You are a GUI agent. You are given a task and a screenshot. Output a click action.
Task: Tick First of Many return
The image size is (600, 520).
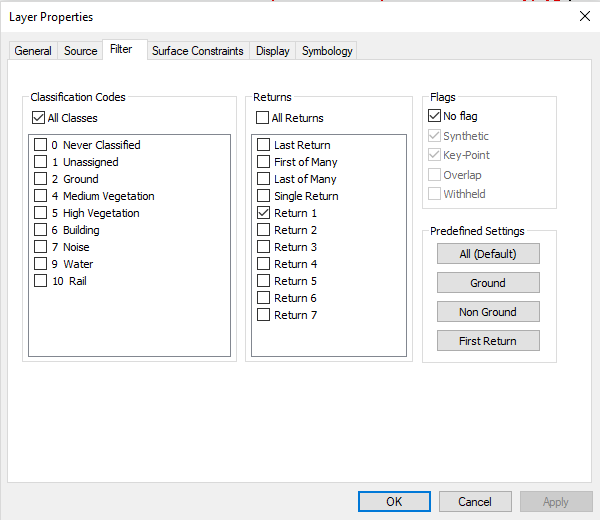point(263,162)
